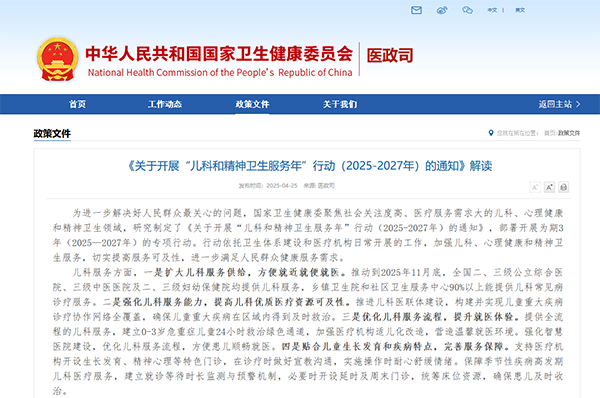Go to 首页 in the navigation bar

click(x=77, y=104)
